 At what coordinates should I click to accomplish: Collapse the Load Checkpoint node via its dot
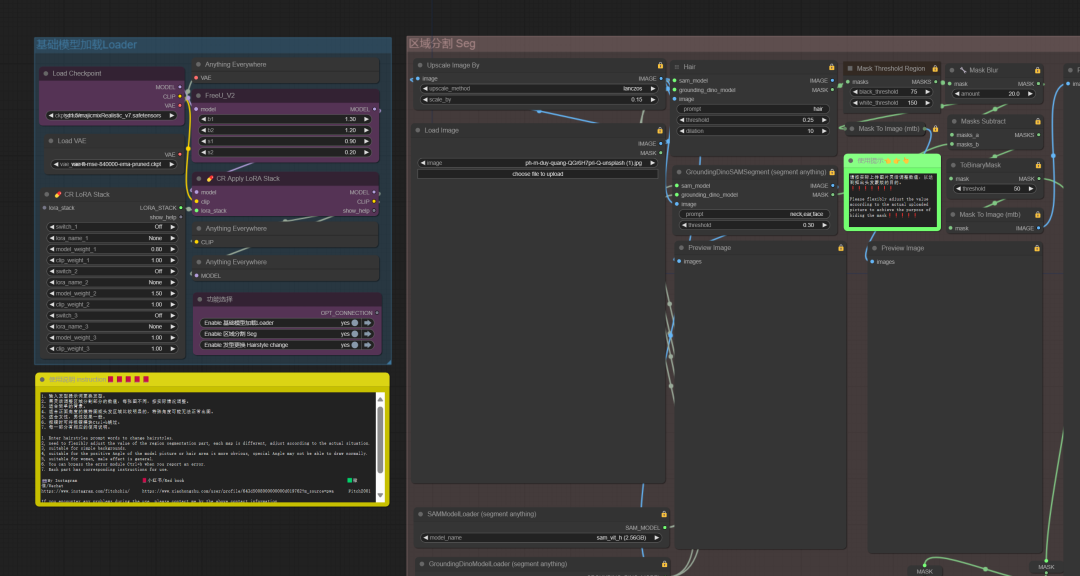(x=46, y=73)
